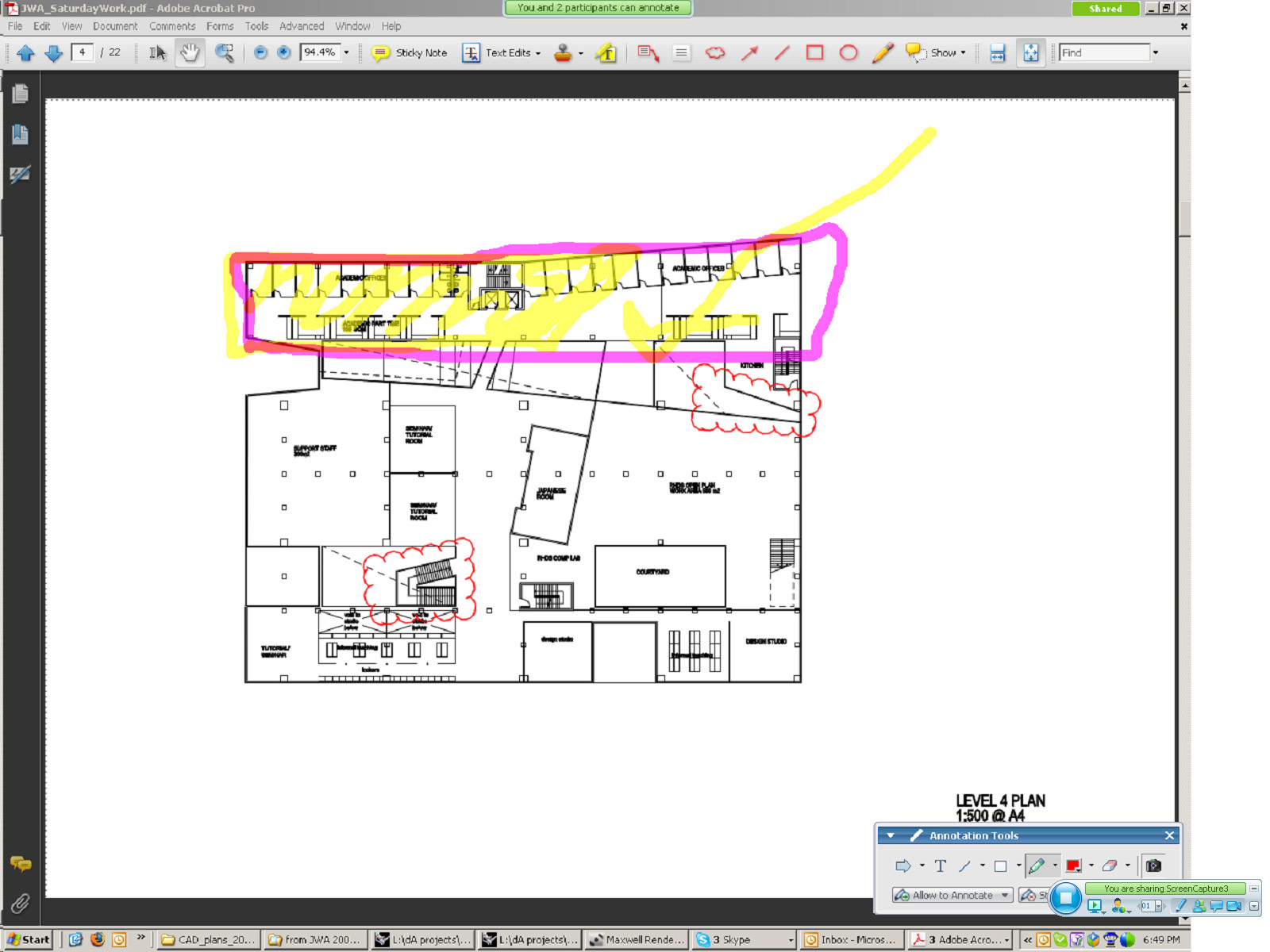Viewport: 1270px width, 952px height.
Task: Select annotation line tool
Action: 964,866
